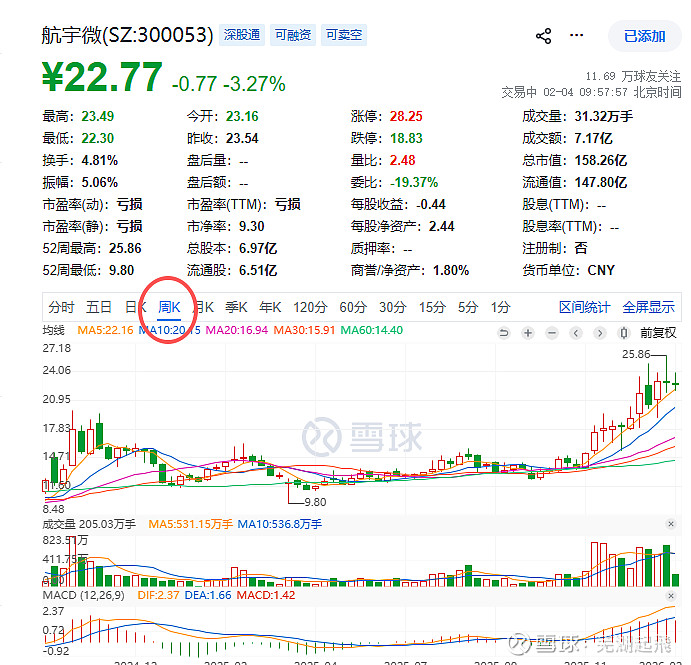This screenshot has width=691, height=665.
Task: Click the 52周最低 9.80 value
Action: coord(121,270)
